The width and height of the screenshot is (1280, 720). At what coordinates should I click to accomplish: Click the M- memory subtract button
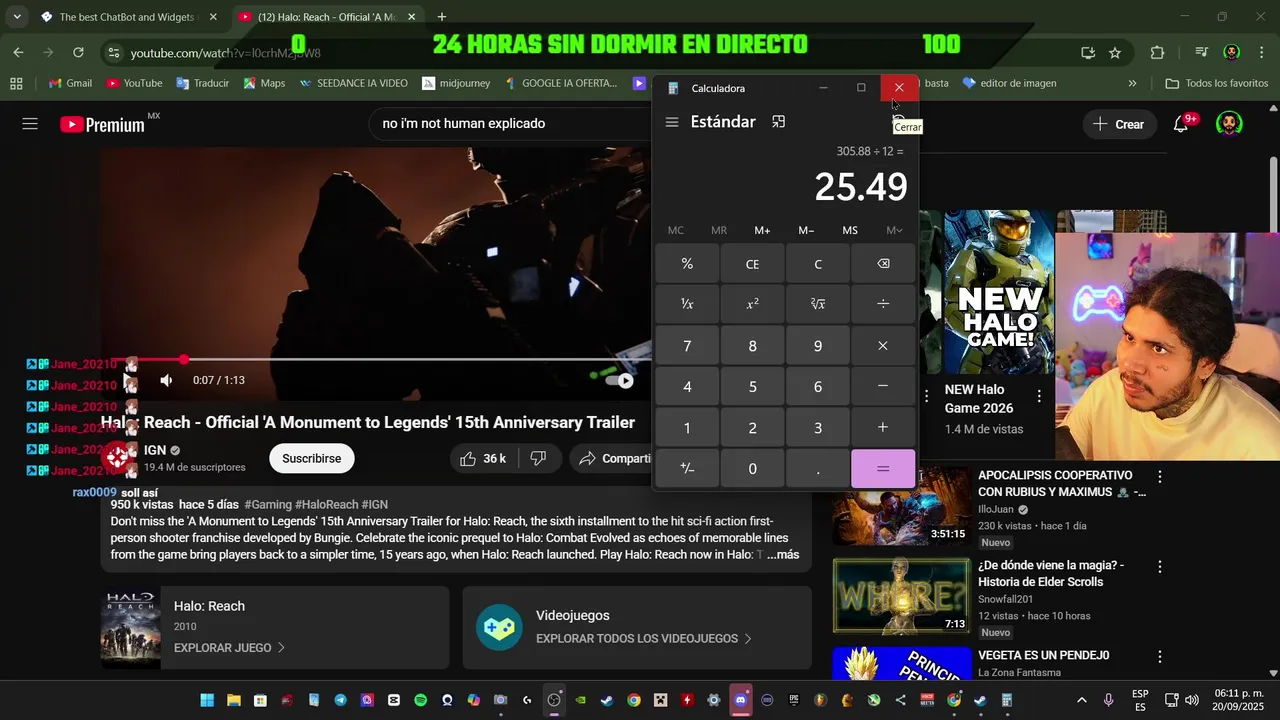[x=806, y=230]
